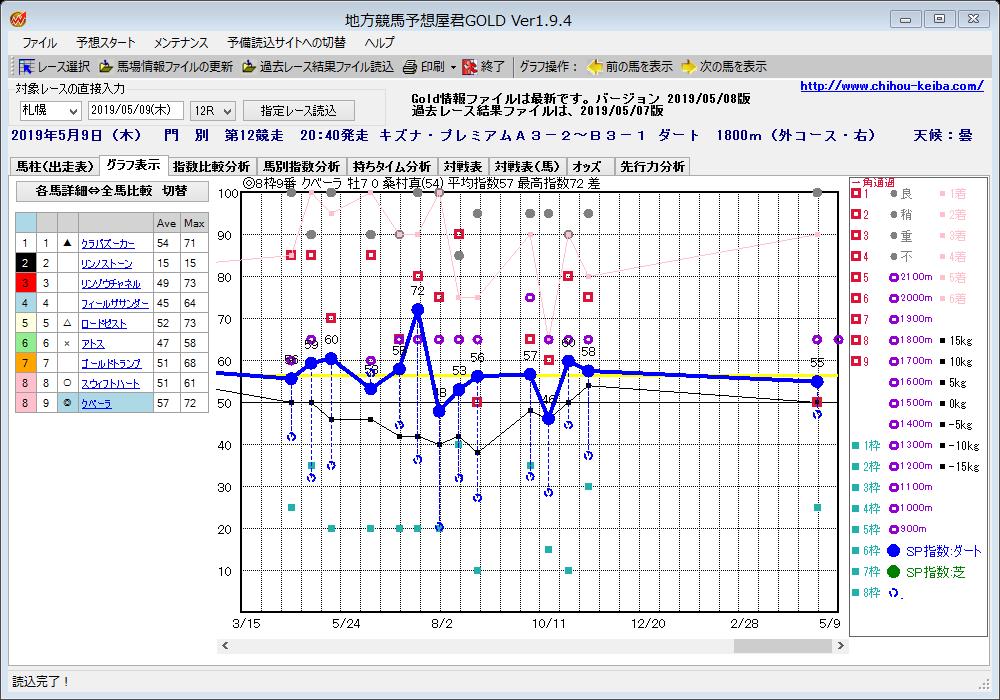This screenshot has height=700, width=1000.
Task: Switch to the 先行力分析 tab
Action: click(x=652, y=166)
